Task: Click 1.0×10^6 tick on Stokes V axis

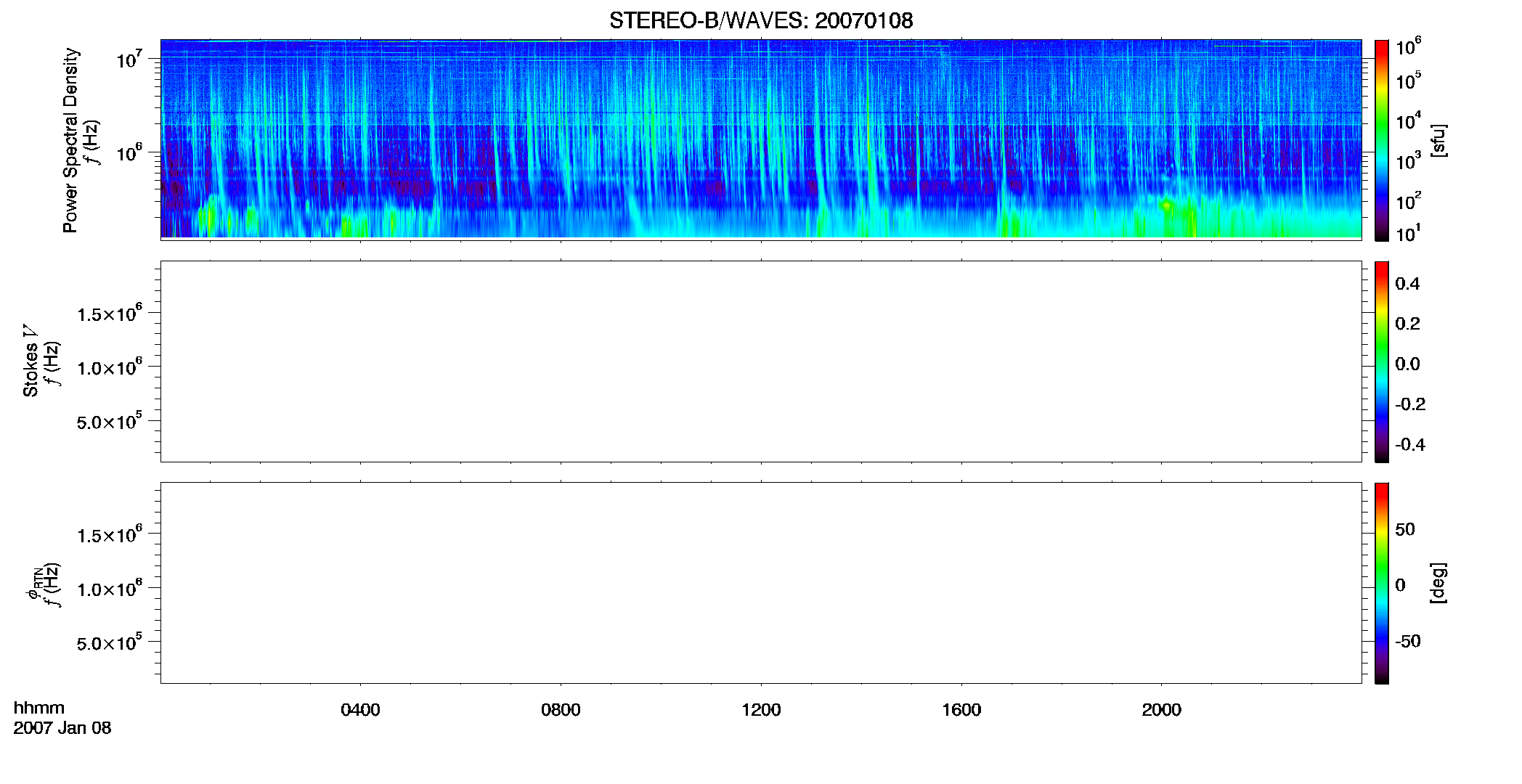Action: tap(110, 367)
